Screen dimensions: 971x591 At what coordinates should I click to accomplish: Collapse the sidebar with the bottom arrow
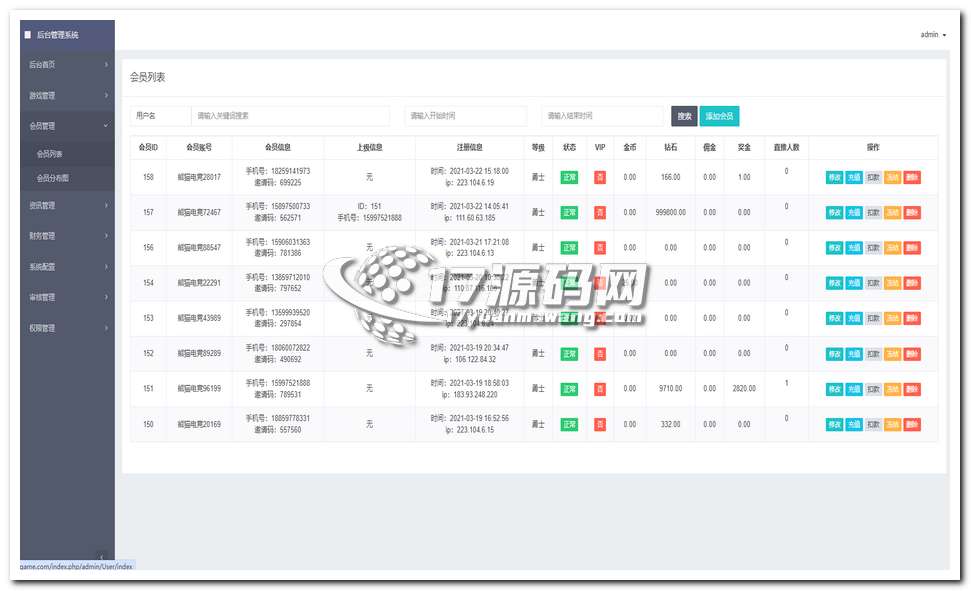click(100, 556)
